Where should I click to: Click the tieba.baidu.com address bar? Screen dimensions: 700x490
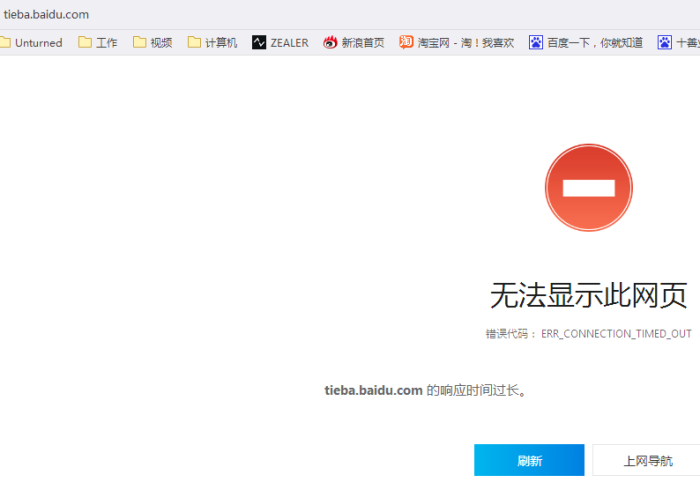[x=47, y=14]
